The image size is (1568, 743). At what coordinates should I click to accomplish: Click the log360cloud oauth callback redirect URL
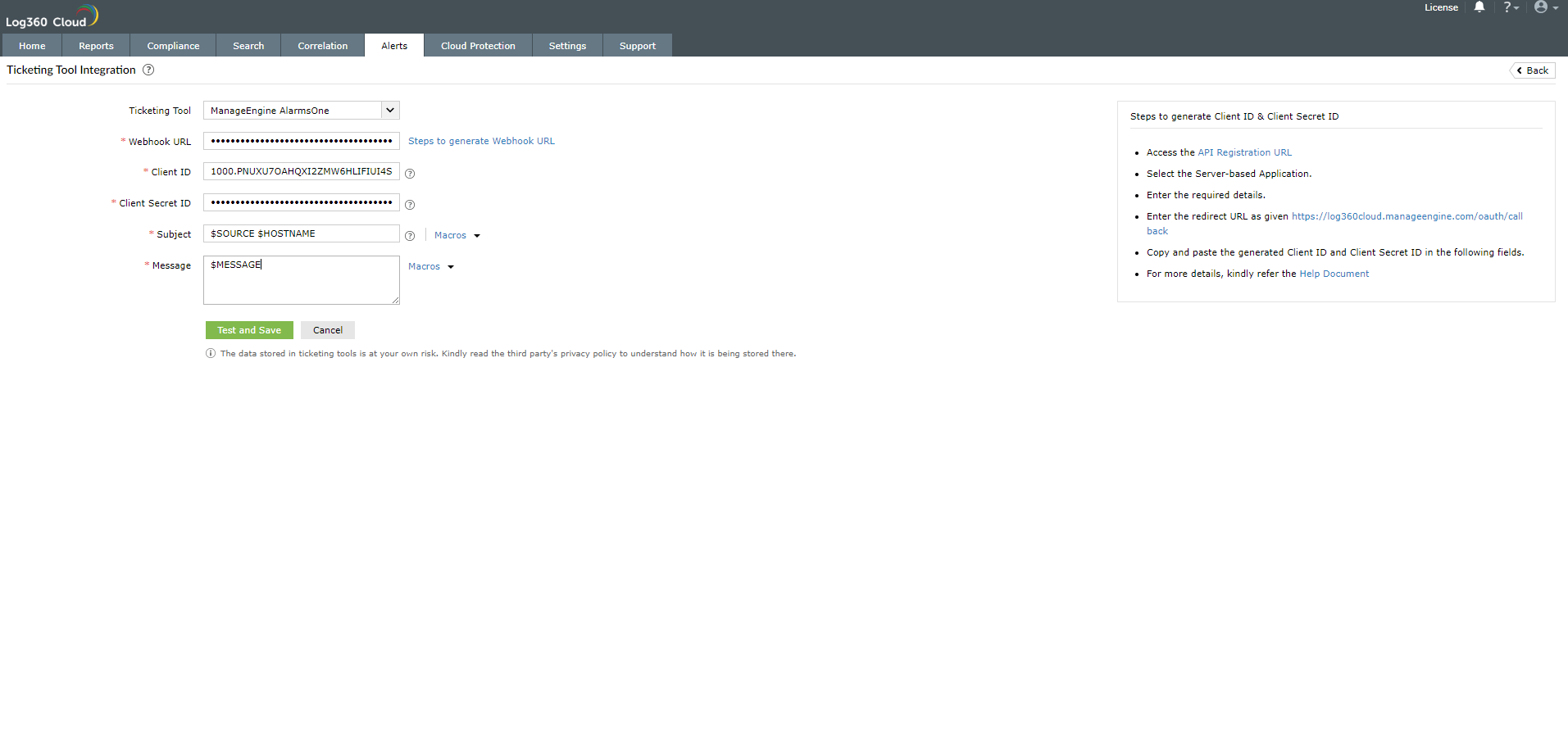1407,216
